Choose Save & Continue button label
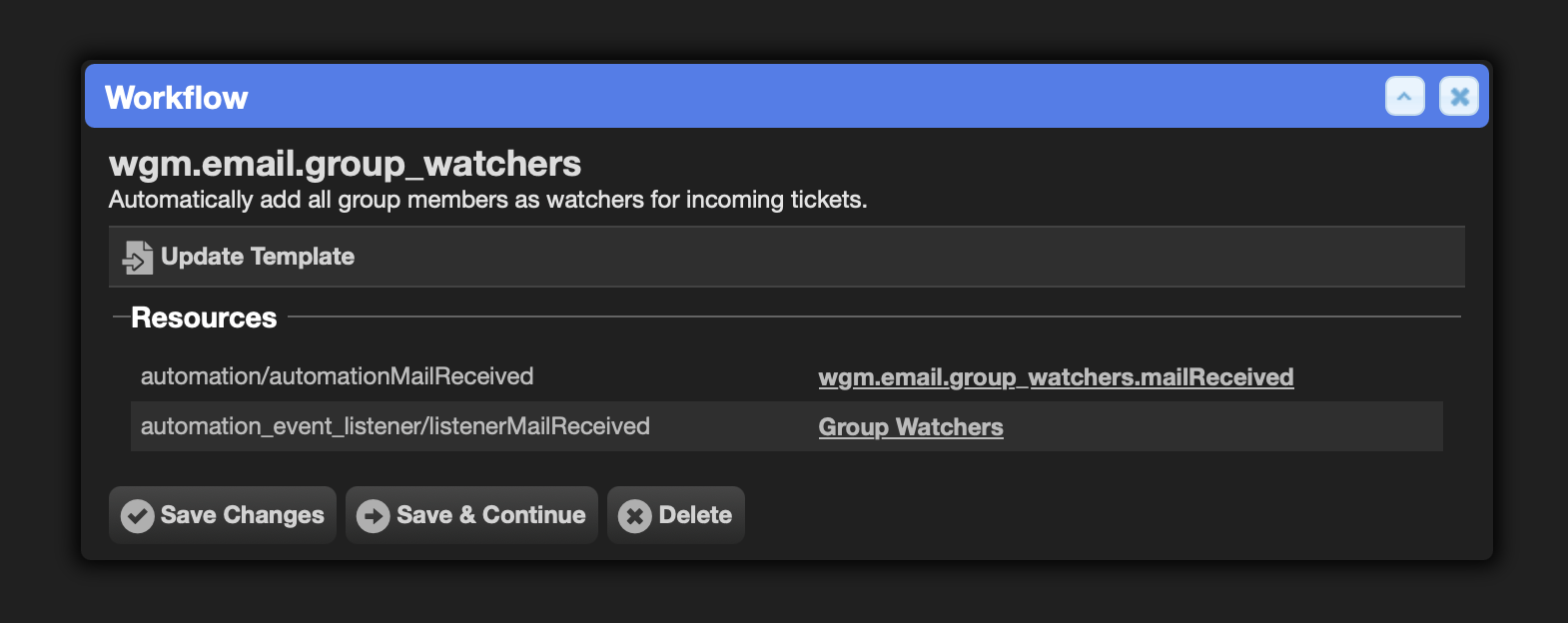 [491, 515]
